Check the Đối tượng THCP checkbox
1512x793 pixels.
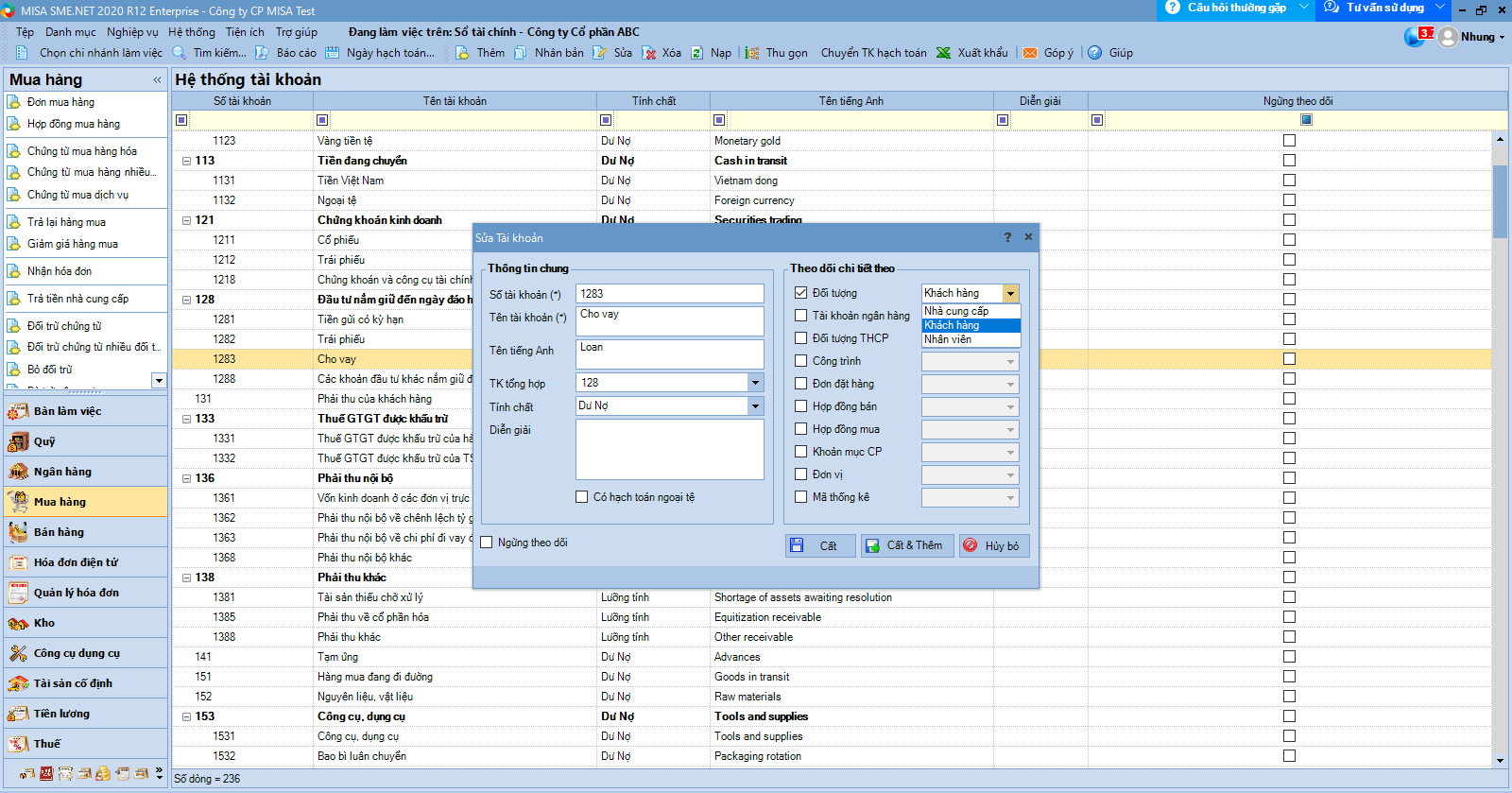(800, 338)
